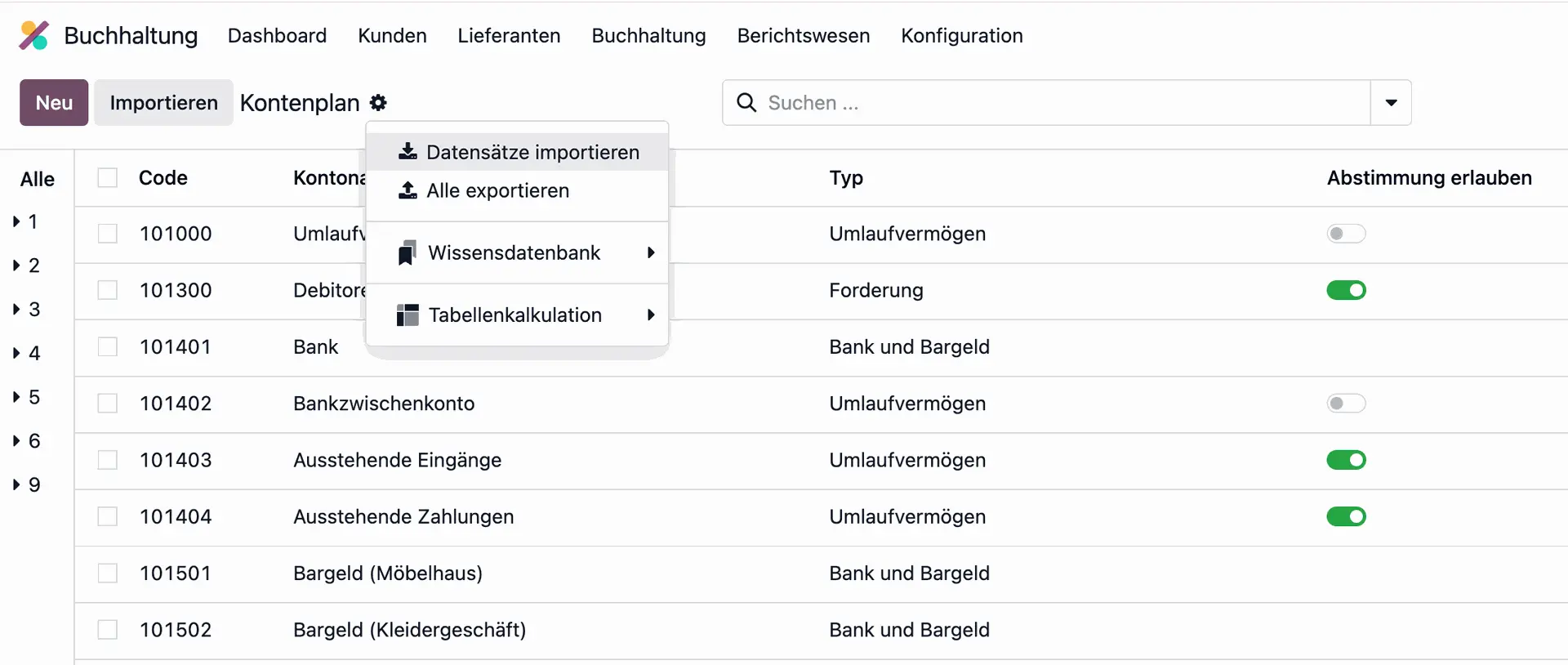Open the Wissensdatenbank submenu arrow

coord(651,252)
